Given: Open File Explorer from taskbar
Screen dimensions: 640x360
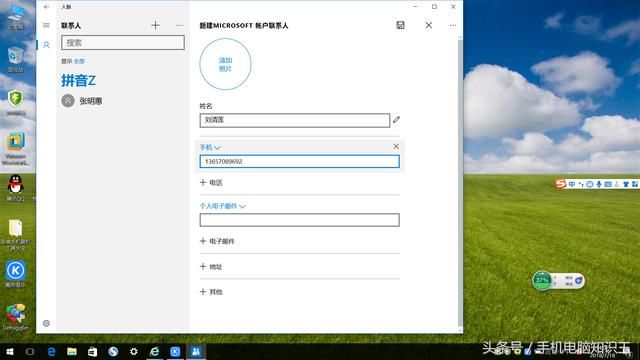Looking at the screenshot, I should coord(72,351).
